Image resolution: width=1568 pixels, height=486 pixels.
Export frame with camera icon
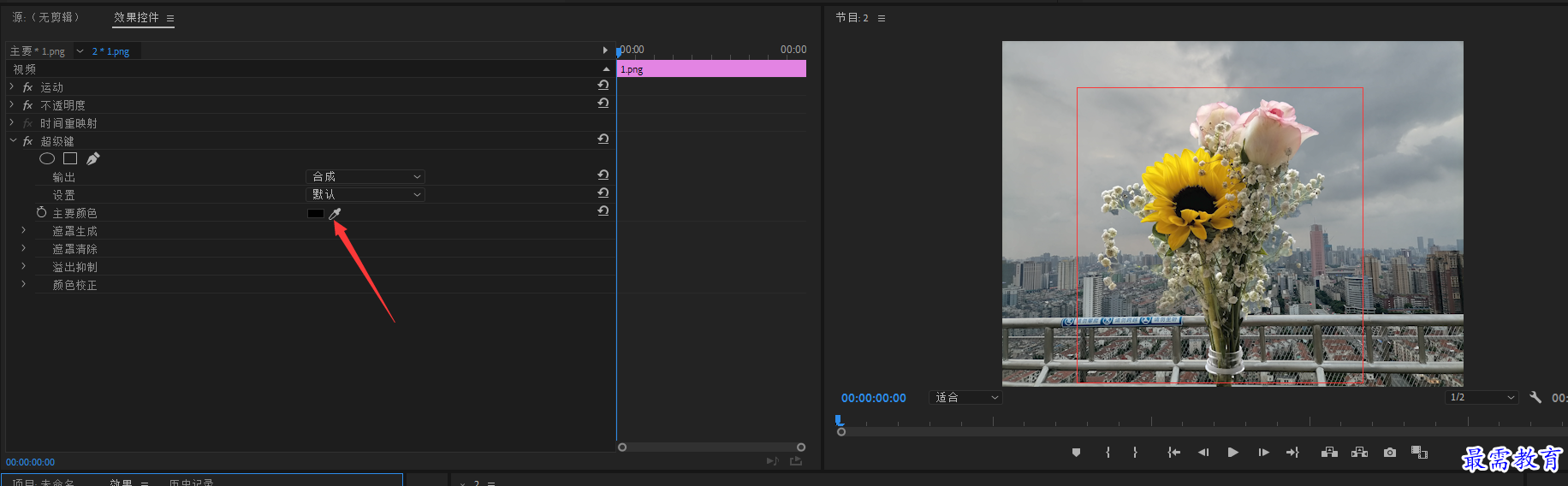tap(1390, 453)
